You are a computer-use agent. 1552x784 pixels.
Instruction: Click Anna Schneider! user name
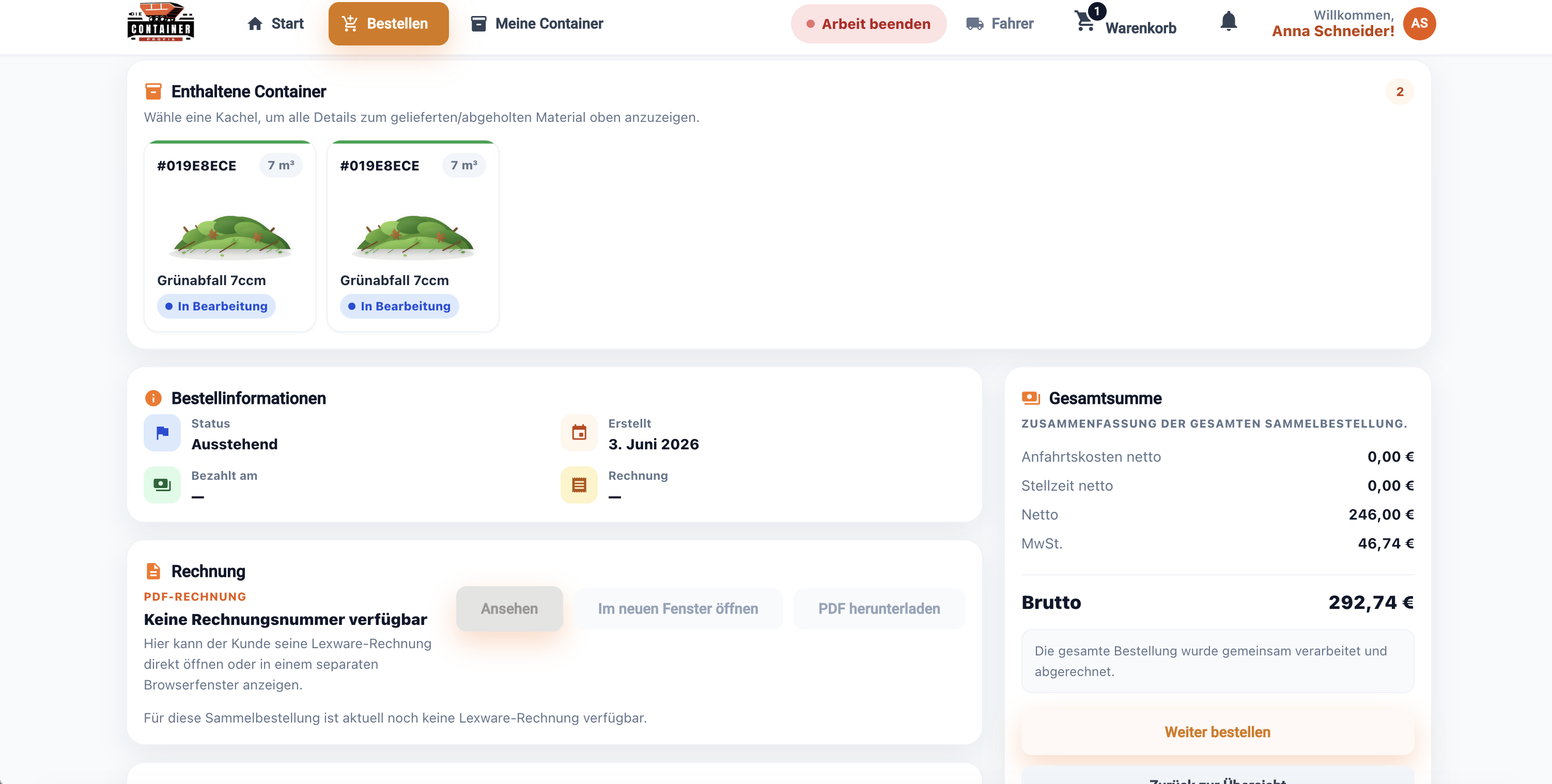pos(1333,32)
